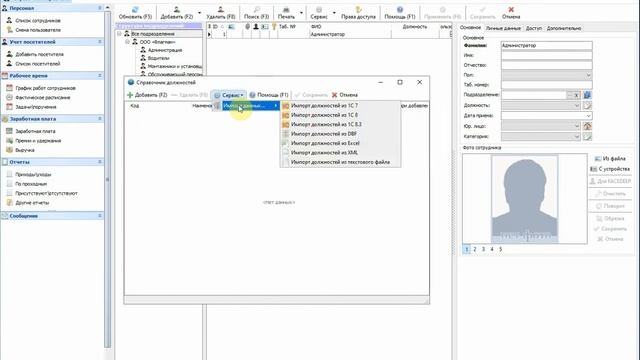
Task: Choose Импорт должностей из текстового файла
Action: click(x=340, y=162)
